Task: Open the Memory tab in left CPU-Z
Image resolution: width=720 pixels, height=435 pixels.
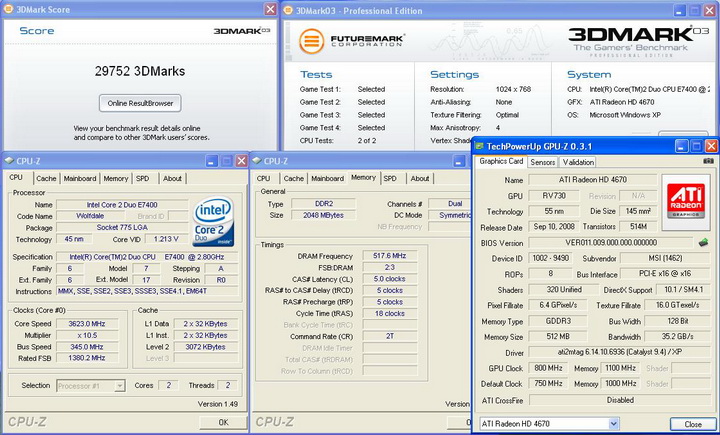Action: tap(116, 178)
